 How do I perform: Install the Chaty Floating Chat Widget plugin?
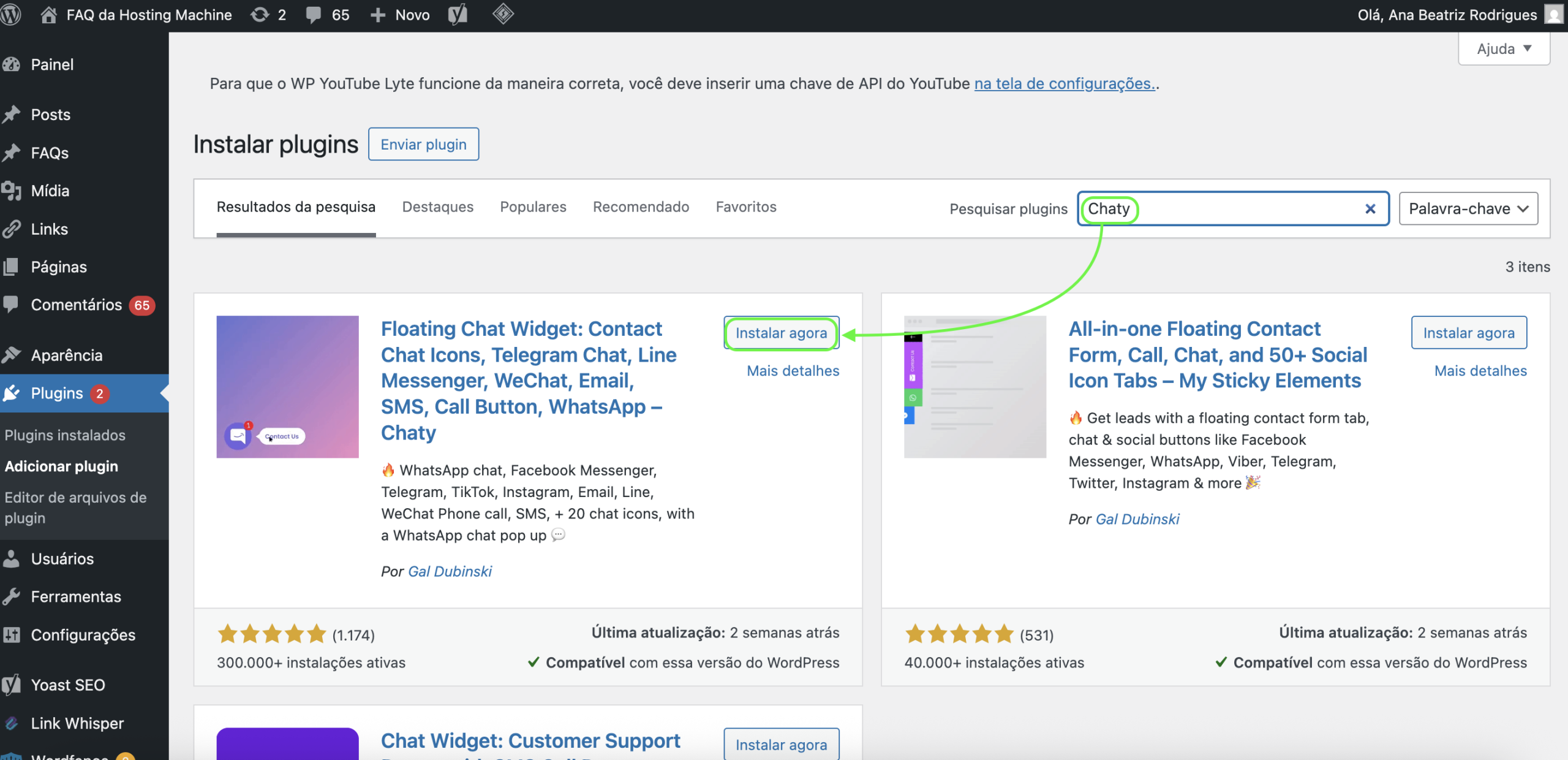point(781,333)
